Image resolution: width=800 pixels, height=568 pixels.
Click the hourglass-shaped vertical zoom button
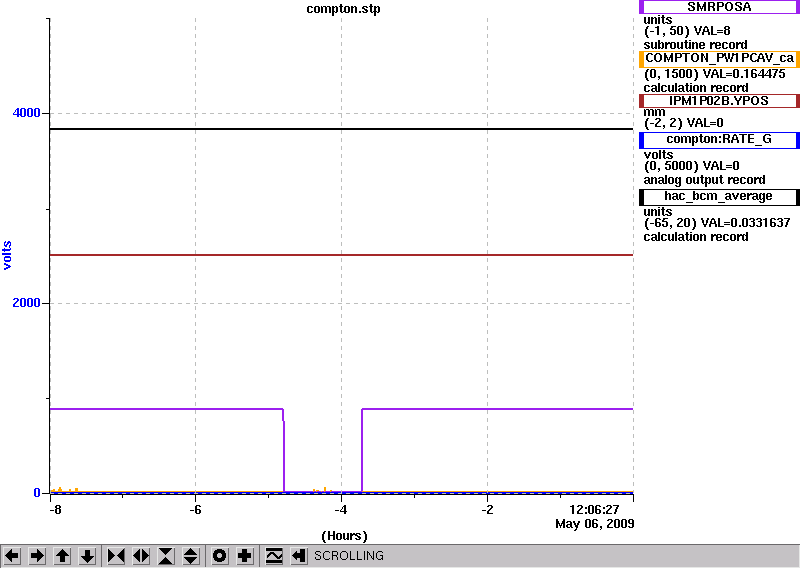point(166,556)
